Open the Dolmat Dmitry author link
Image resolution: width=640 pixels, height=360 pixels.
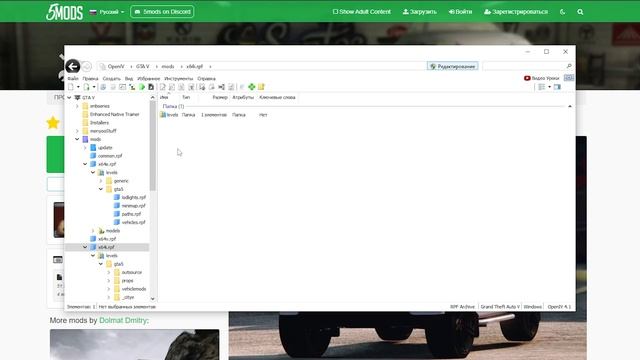click(123, 320)
